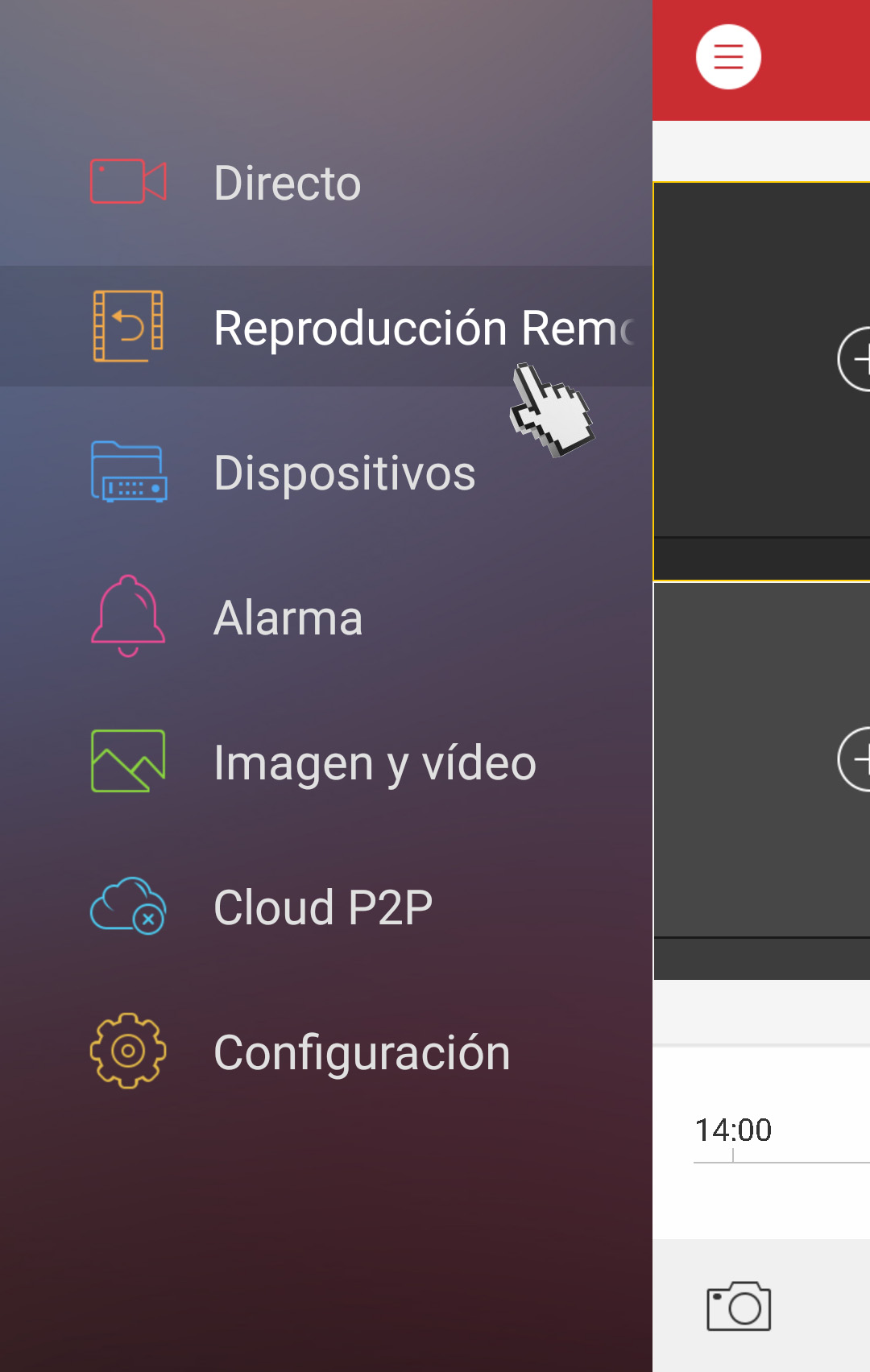Open Configuración settings entry
The image size is (870, 1372).
click(x=326, y=1052)
